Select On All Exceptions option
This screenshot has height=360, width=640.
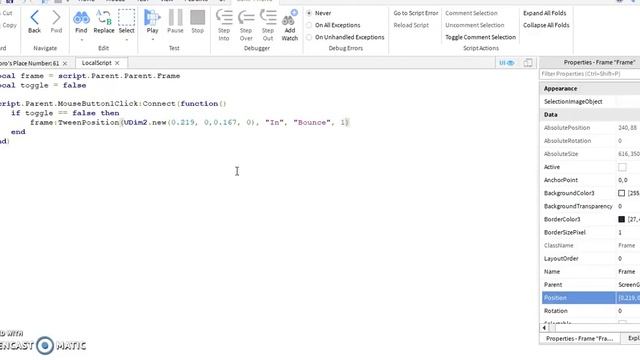pos(309,25)
